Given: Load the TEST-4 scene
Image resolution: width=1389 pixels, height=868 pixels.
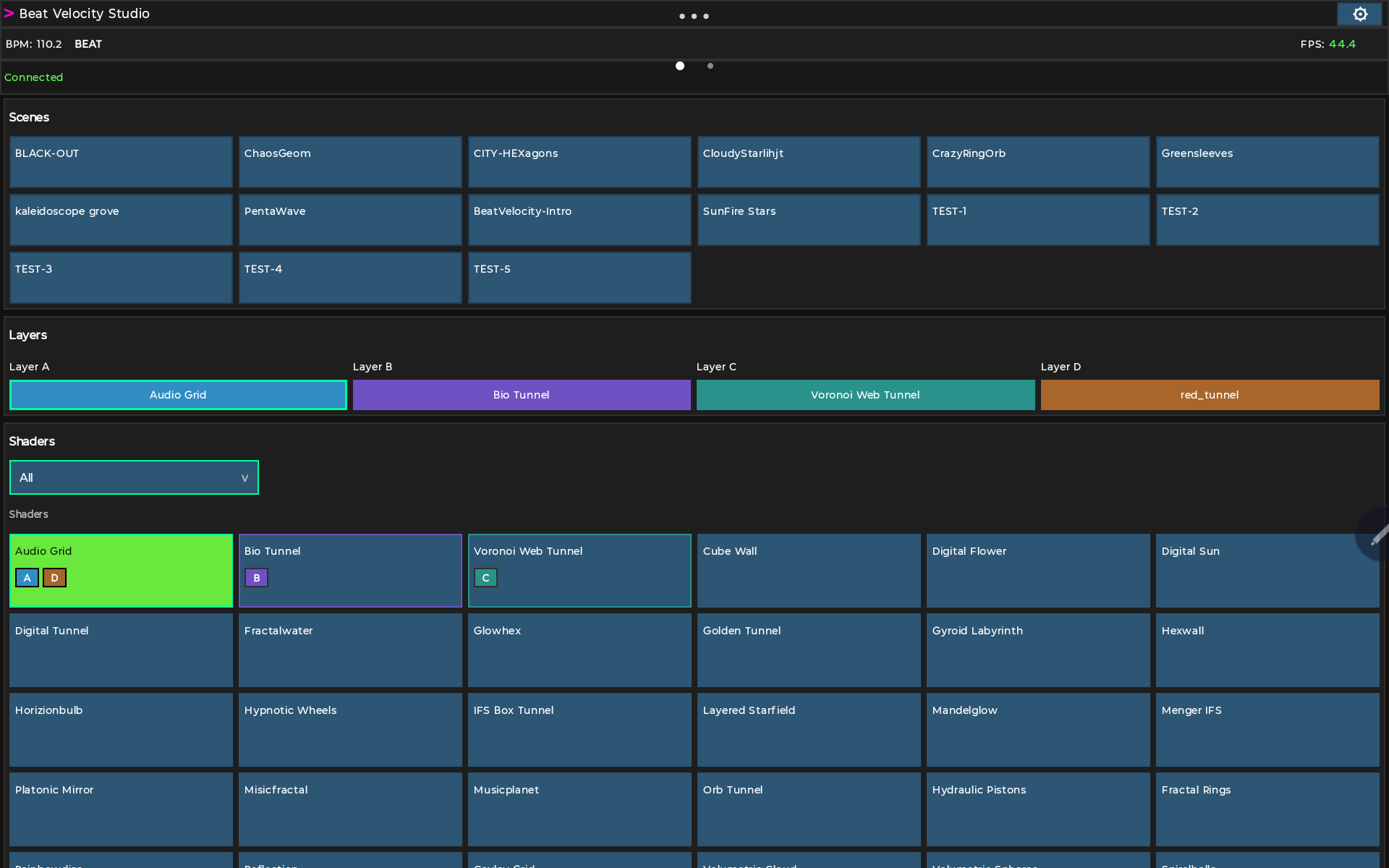Looking at the screenshot, I should click(x=350, y=278).
